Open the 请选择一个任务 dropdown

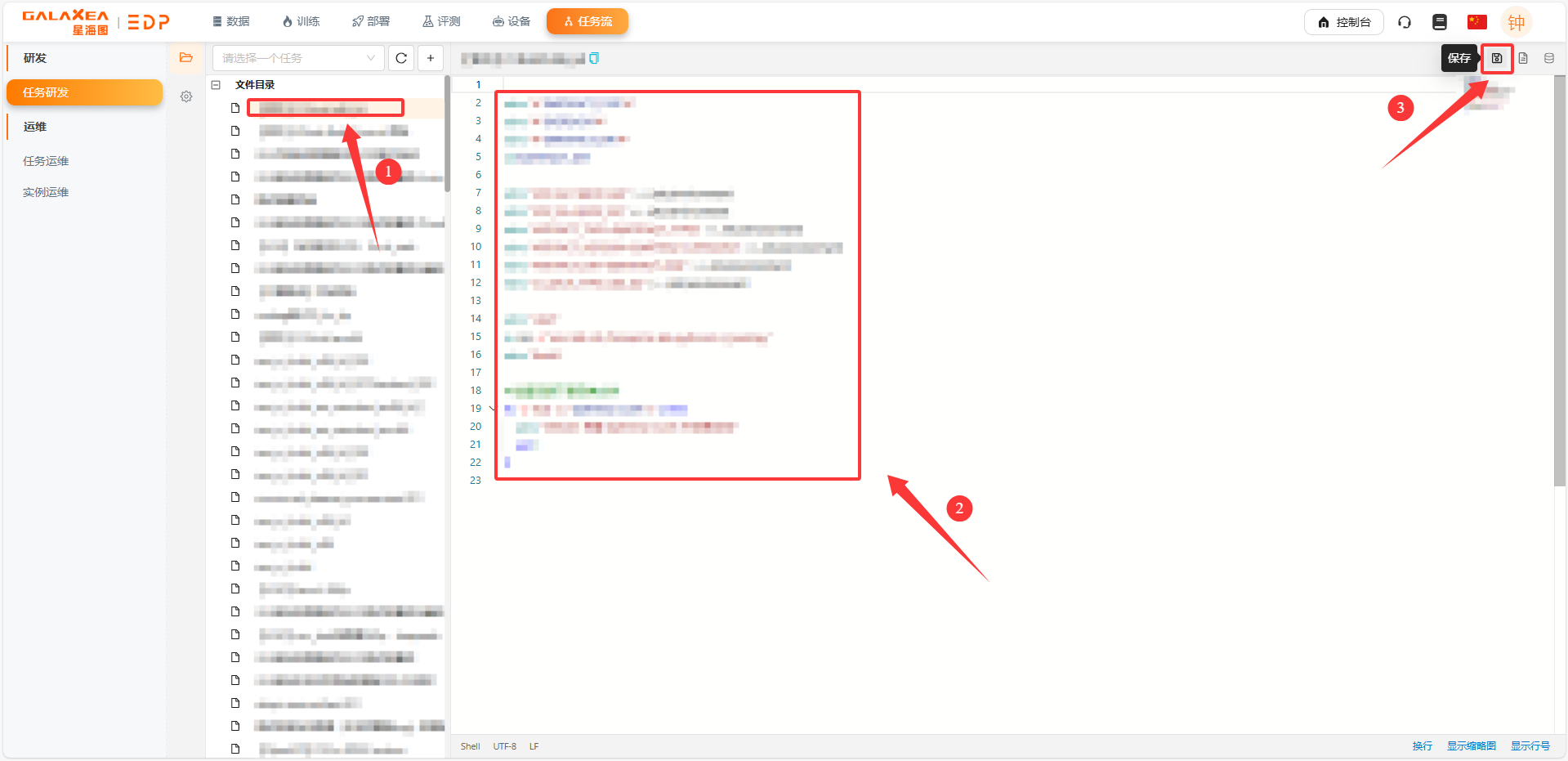click(297, 58)
